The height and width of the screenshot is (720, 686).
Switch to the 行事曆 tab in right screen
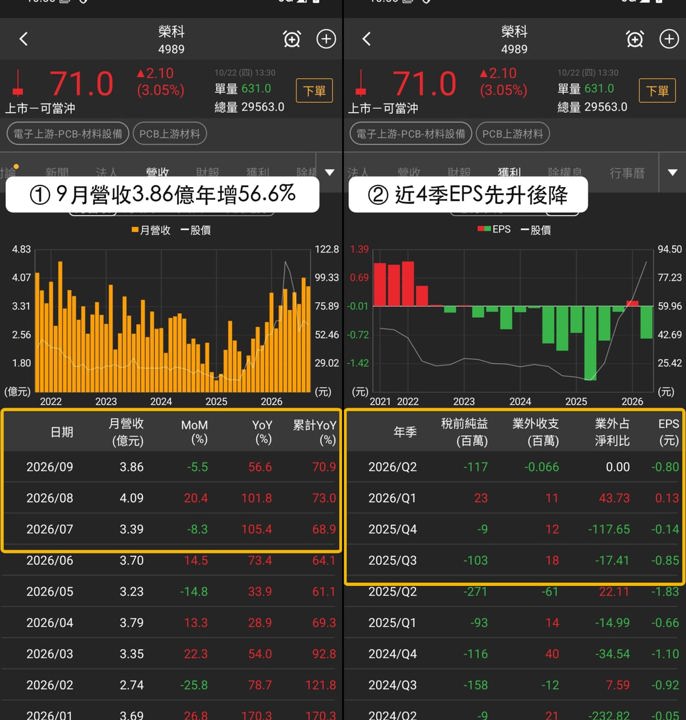(627, 173)
